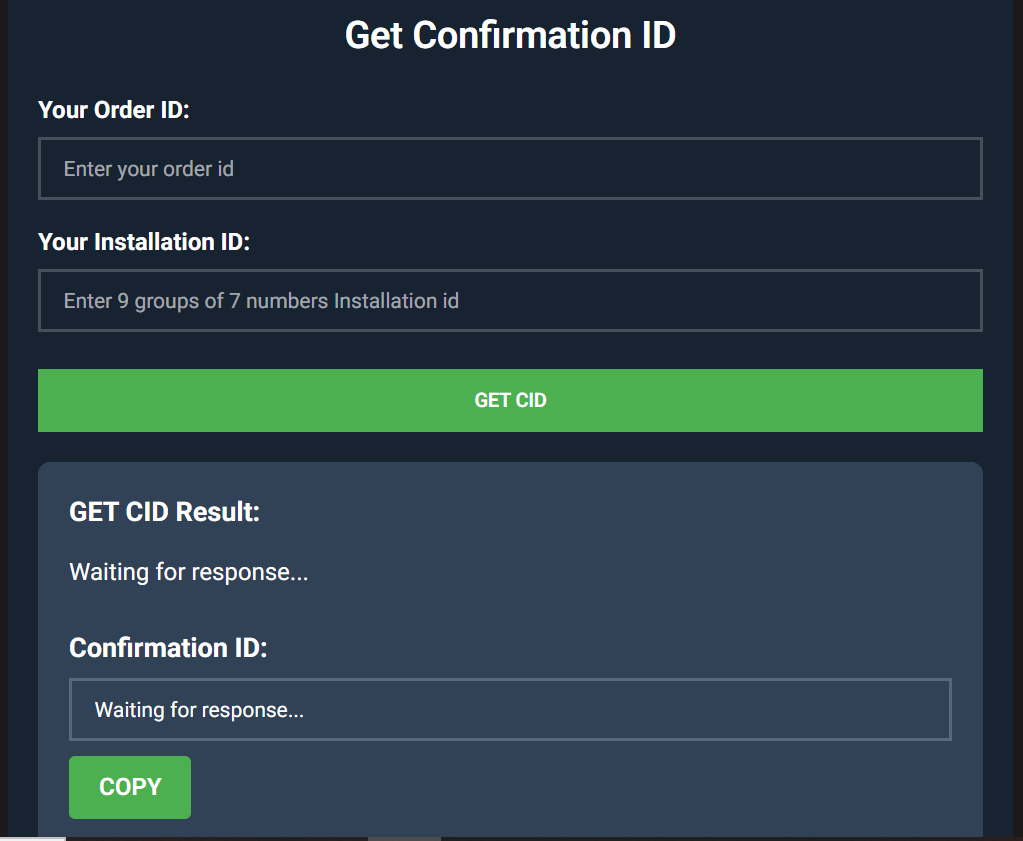Activate the text box below Your Installation ID
Screen dimensions: 1023x841
coord(510,301)
